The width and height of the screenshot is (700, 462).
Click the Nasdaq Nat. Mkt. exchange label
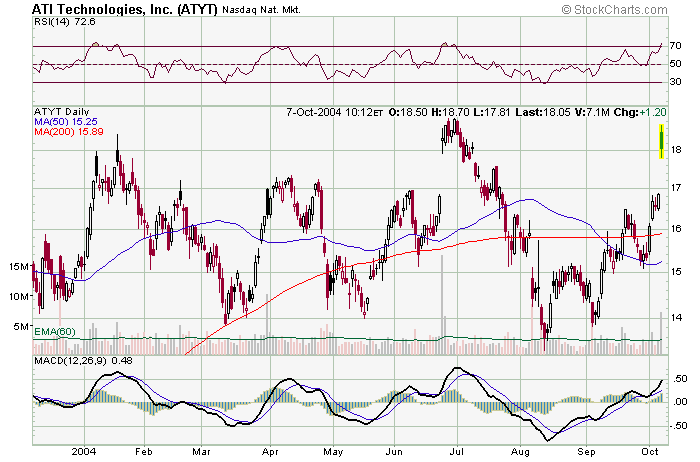coord(261,10)
